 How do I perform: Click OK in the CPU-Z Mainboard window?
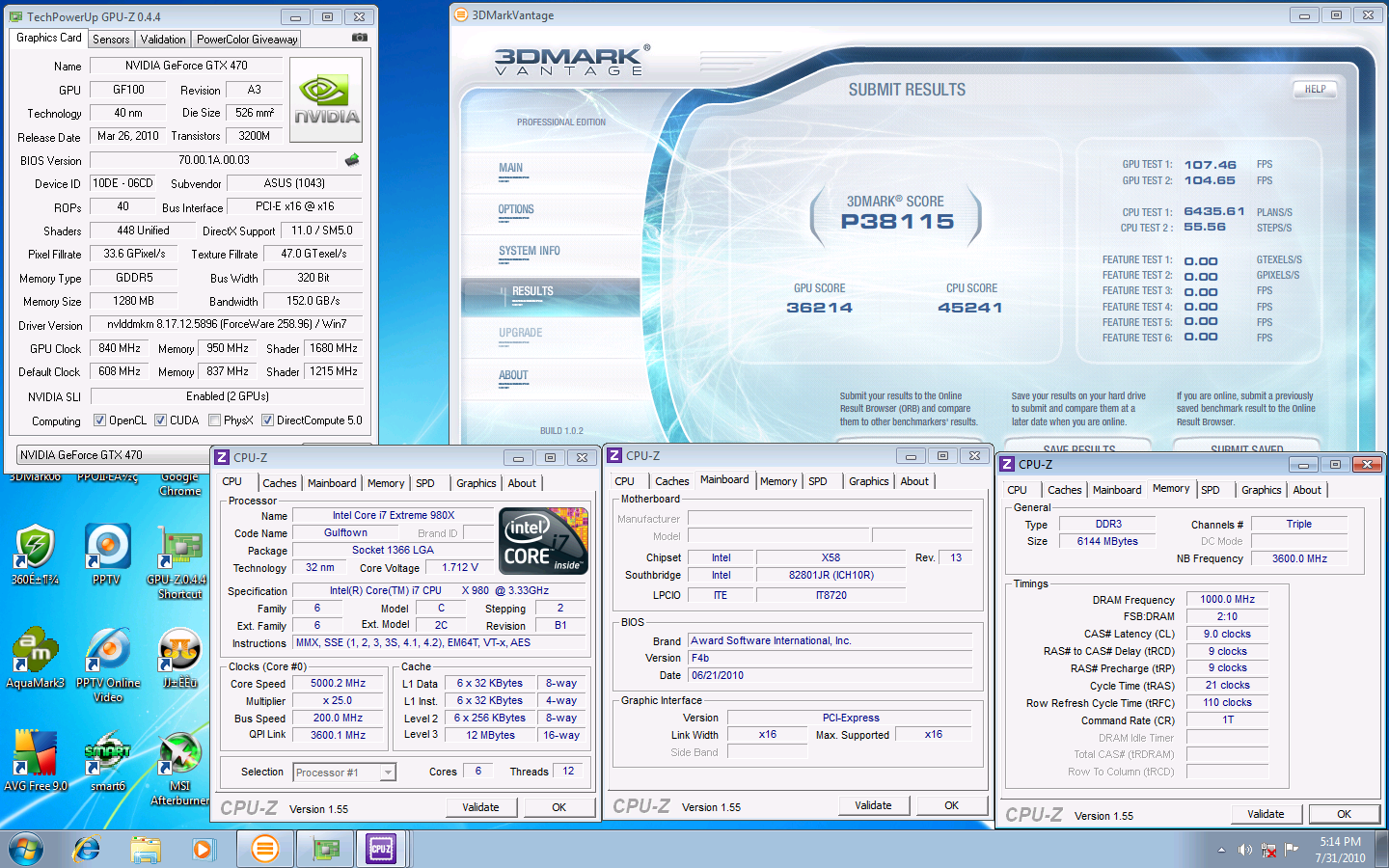tap(952, 805)
